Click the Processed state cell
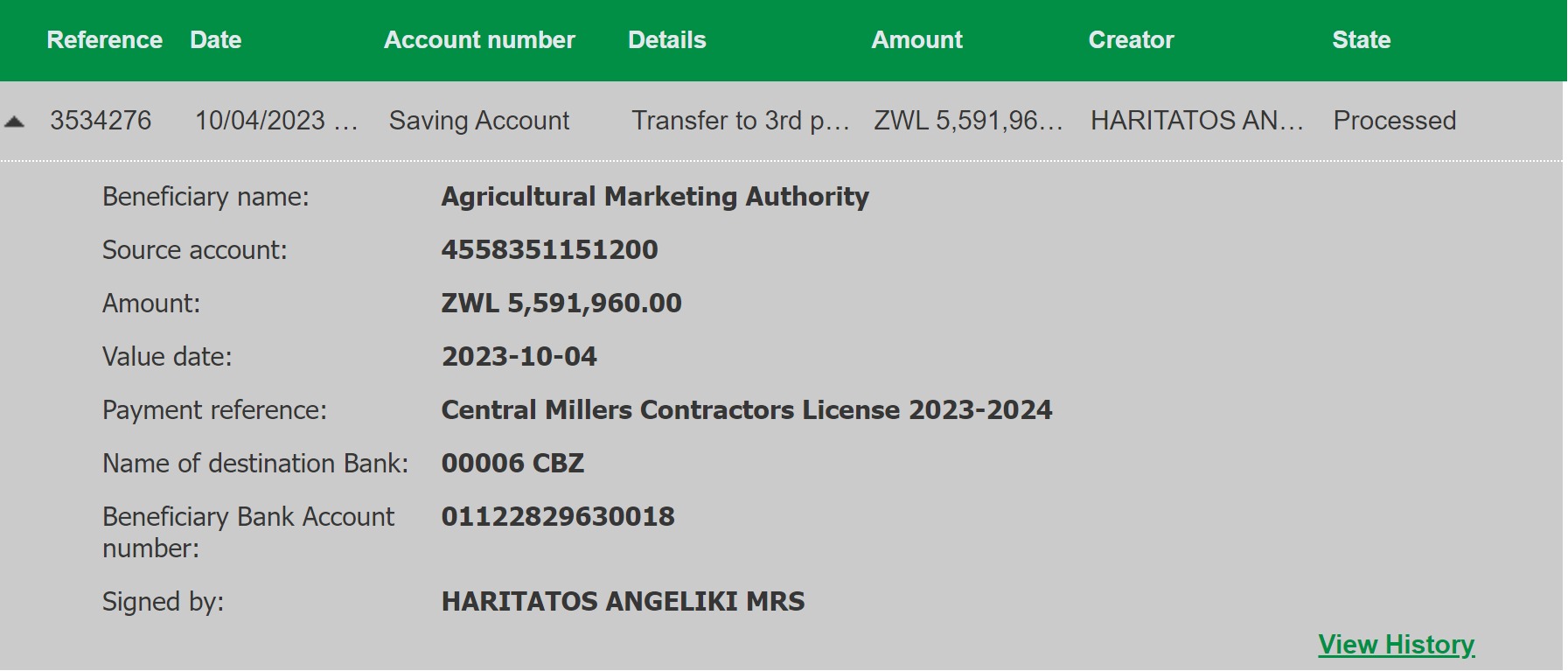The image size is (1568, 671). [1394, 121]
